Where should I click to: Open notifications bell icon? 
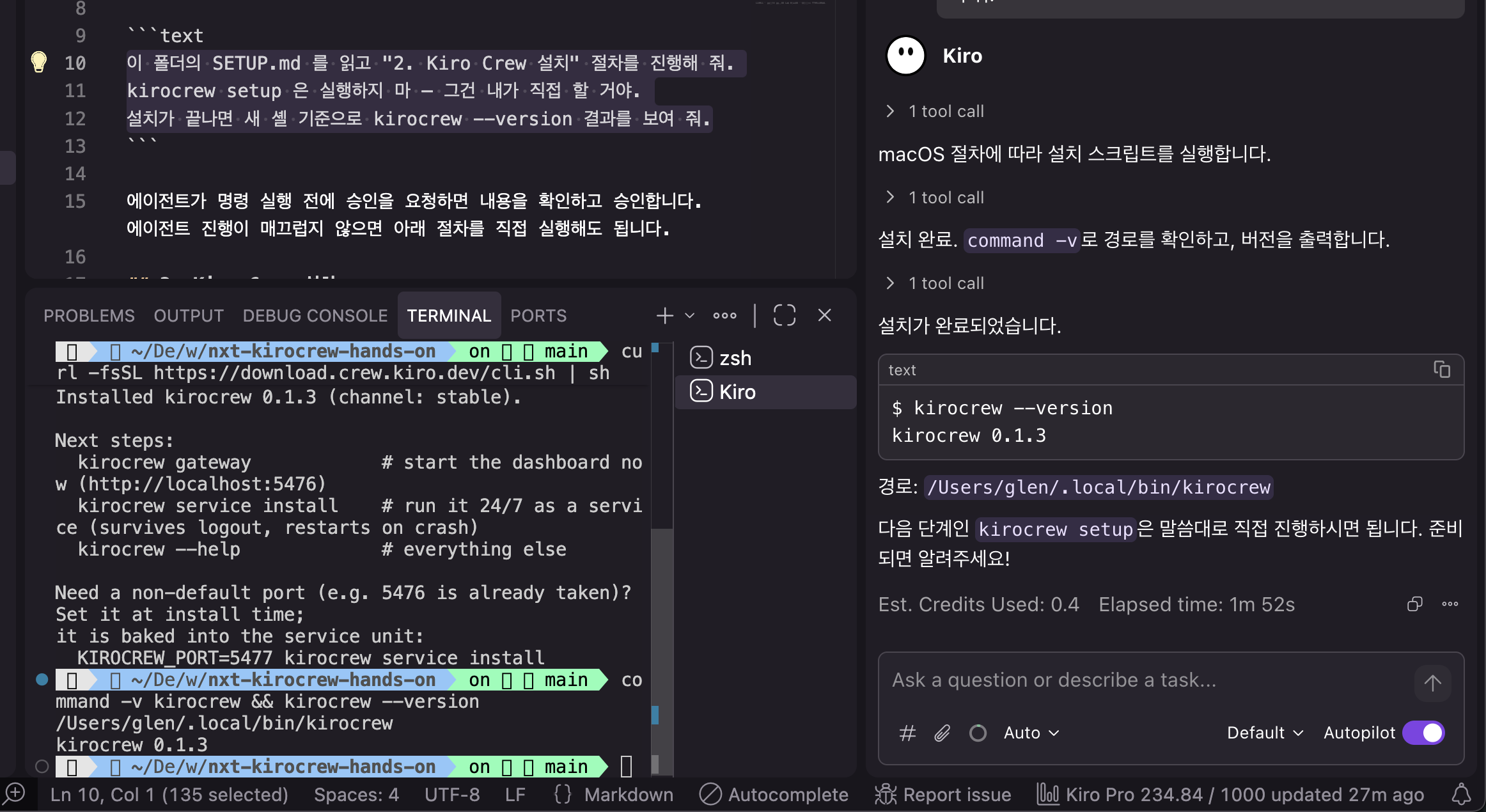tap(1461, 795)
